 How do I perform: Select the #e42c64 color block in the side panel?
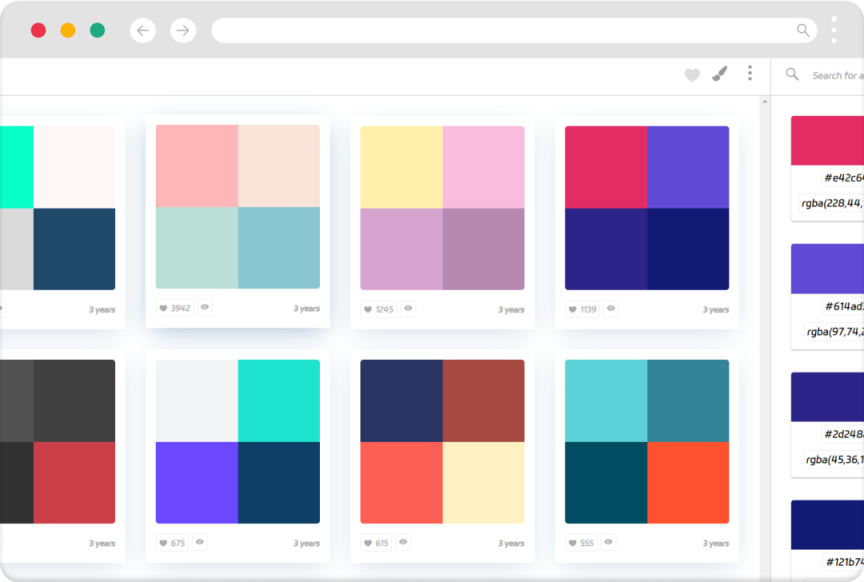[828, 141]
